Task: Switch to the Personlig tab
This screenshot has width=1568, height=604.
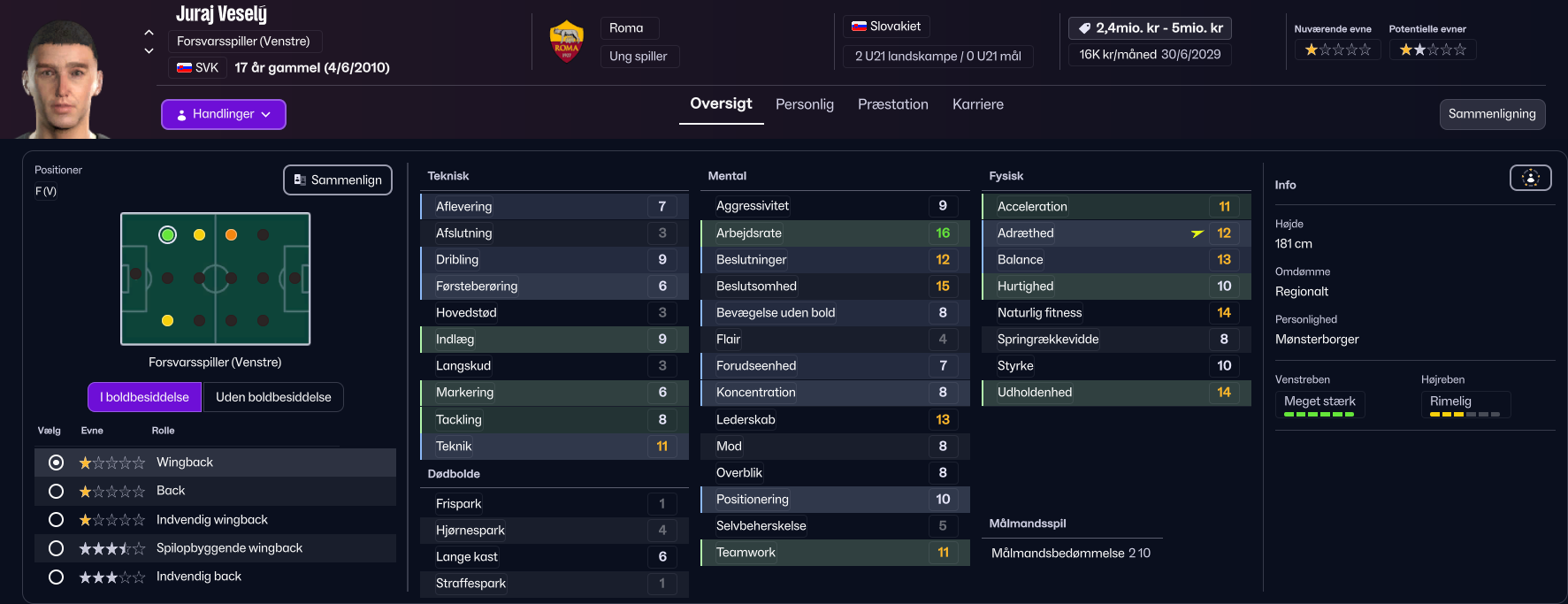Action: tap(804, 104)
